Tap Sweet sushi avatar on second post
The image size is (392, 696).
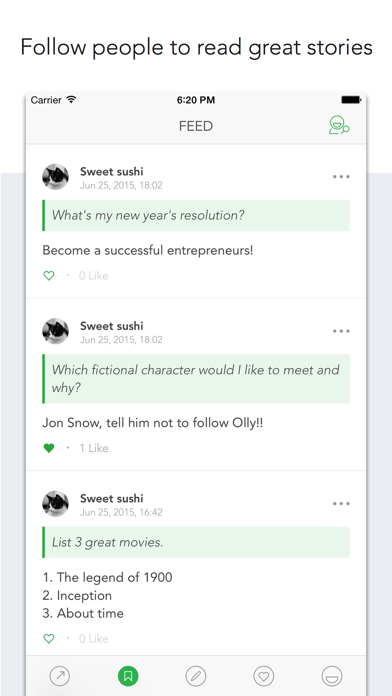(x=55, y=331)
